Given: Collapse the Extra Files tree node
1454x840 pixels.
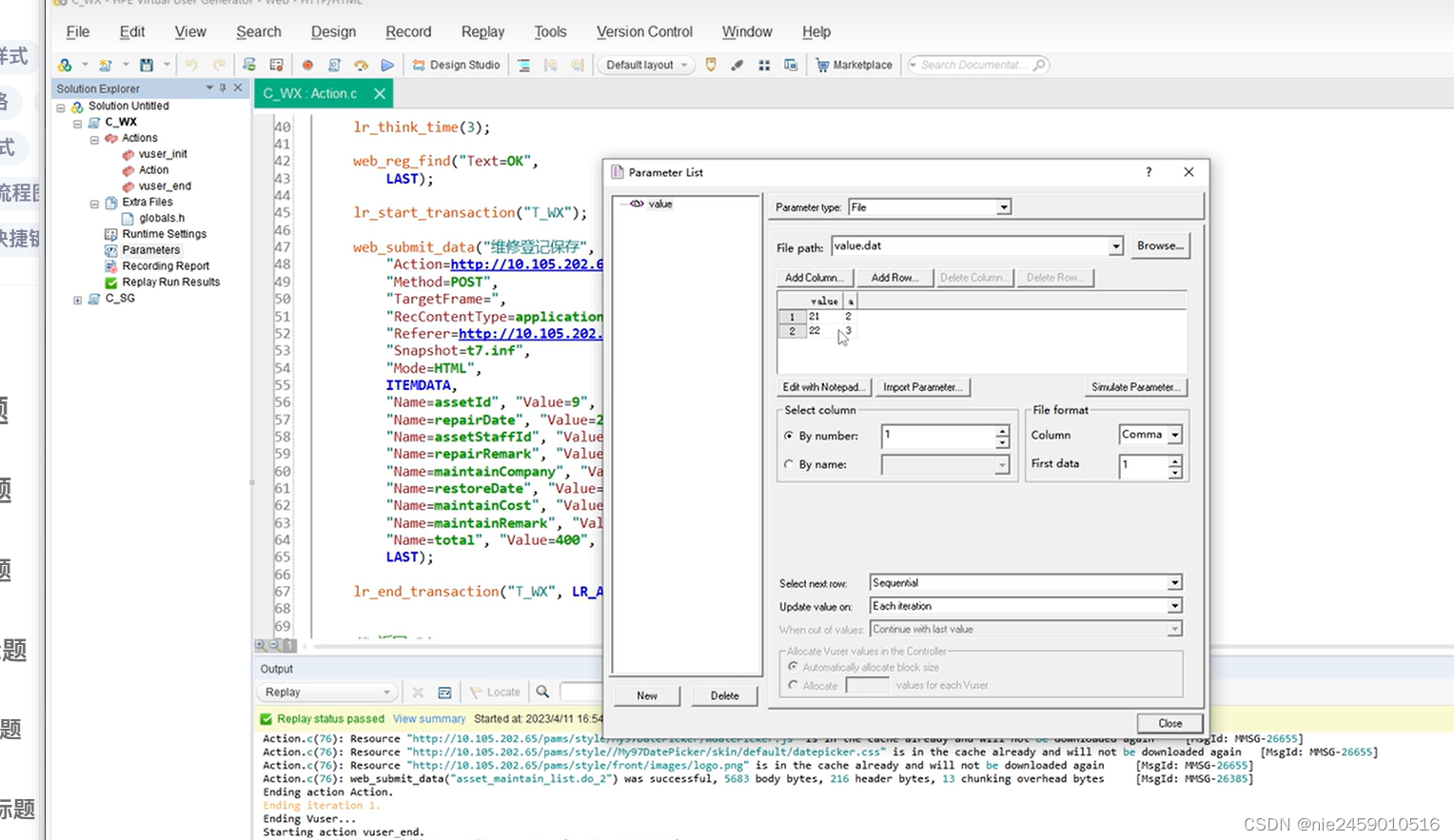Looking at the screenshot, I should click(94, 204).
